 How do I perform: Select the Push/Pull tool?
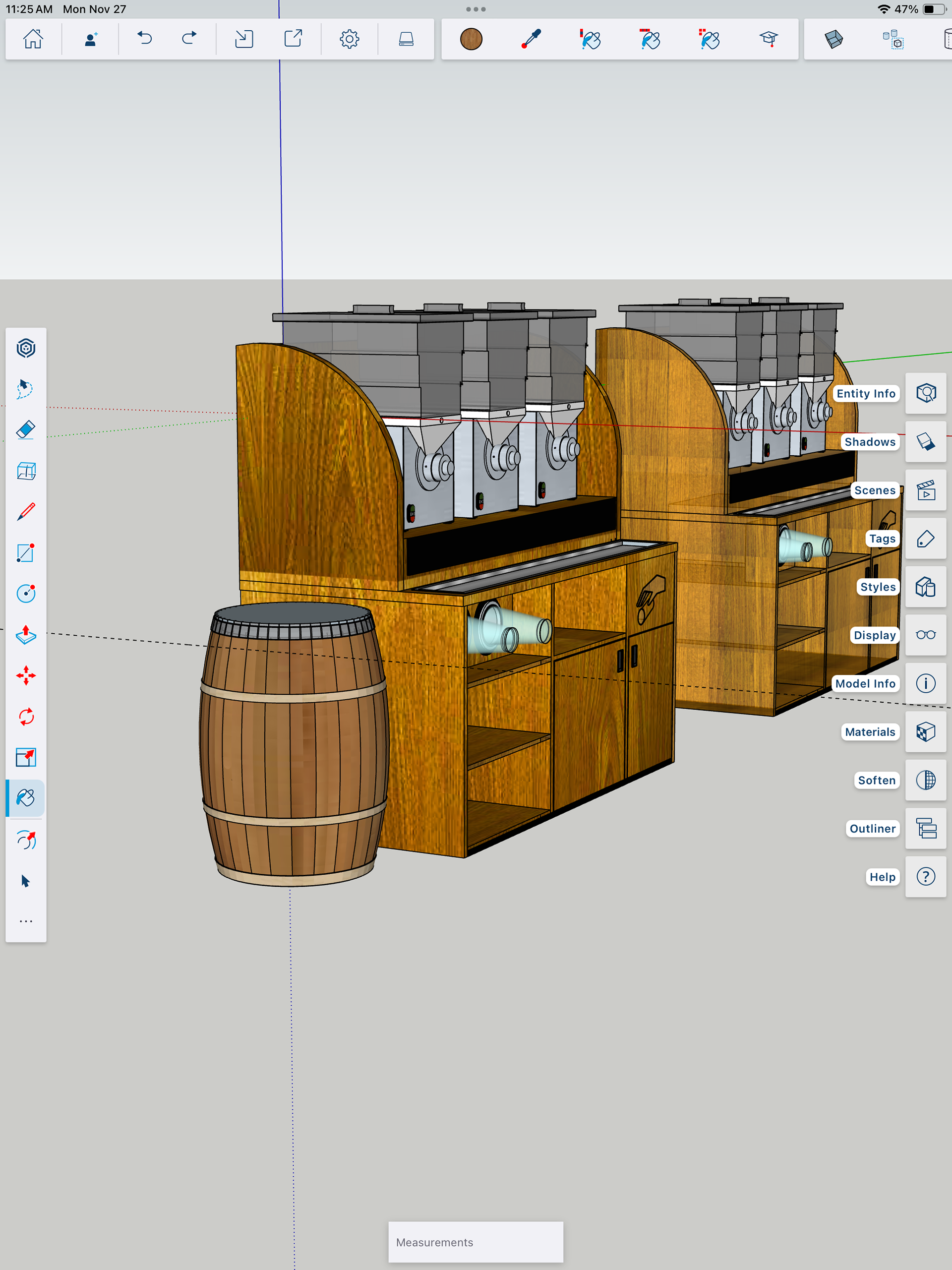pyautogui.click(x=26, y=634)
